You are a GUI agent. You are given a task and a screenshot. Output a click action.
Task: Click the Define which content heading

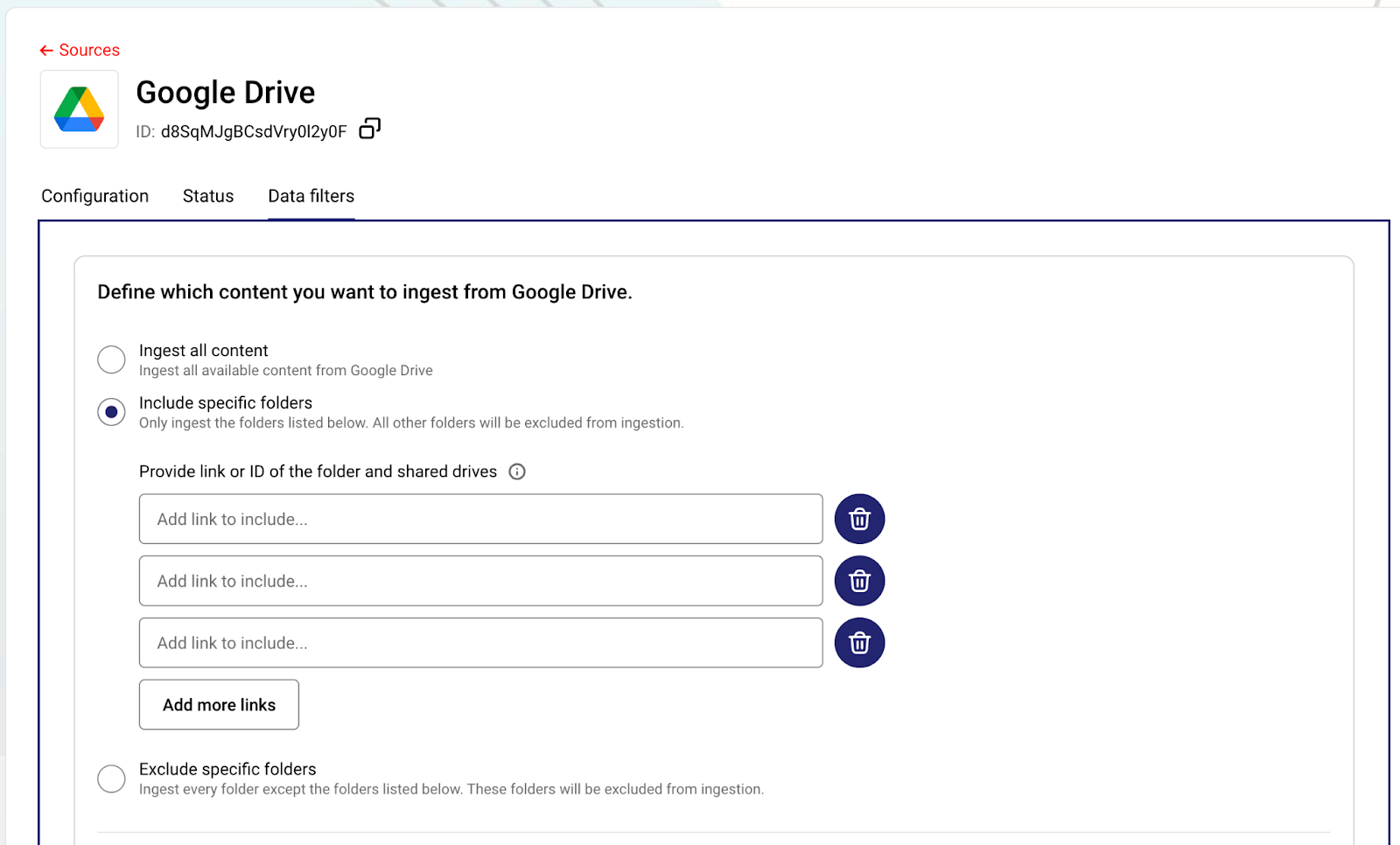point(364,292)
